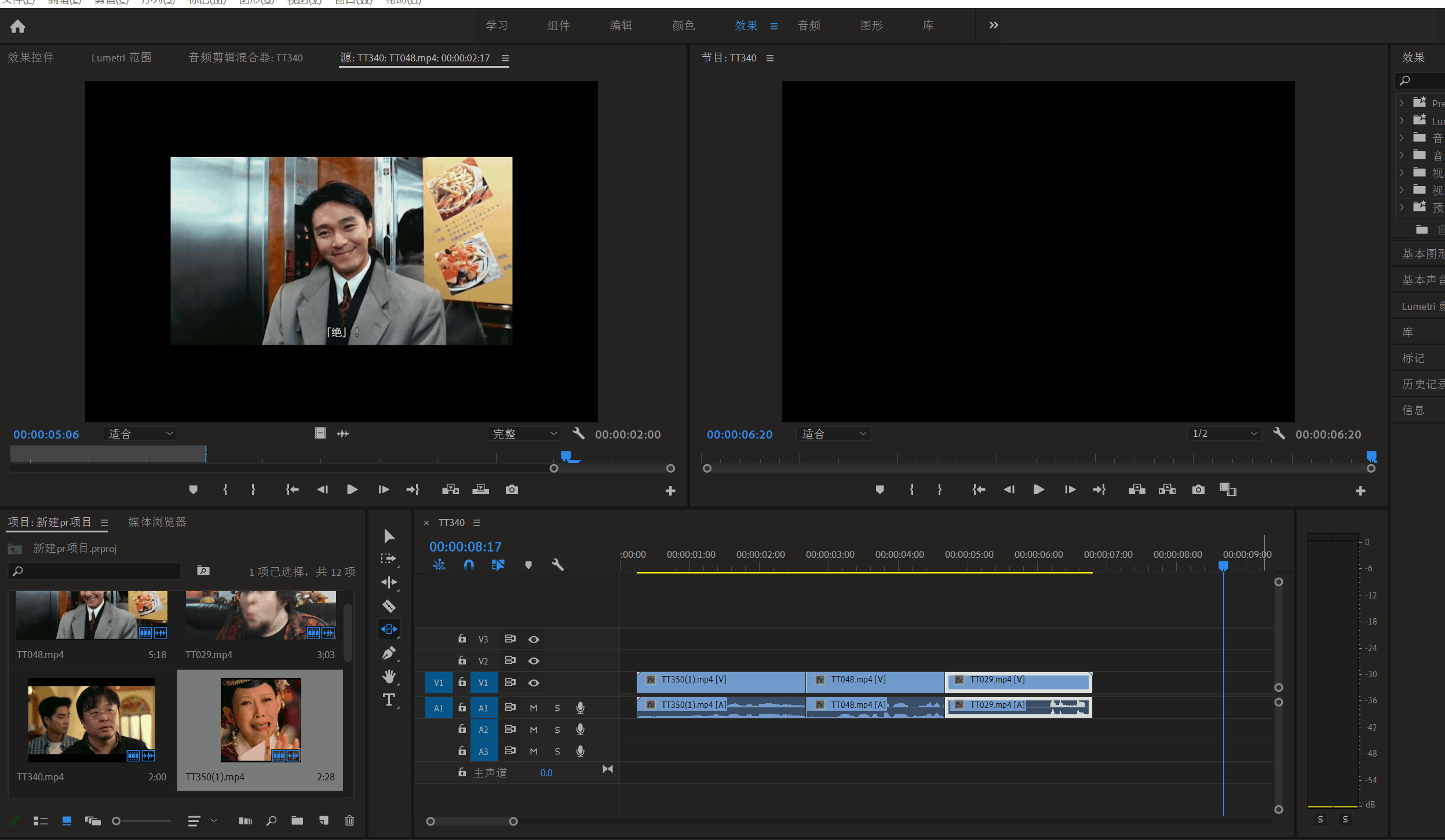The width and height of the screenshot is (1445, 840).
Task: Open Source monitor settings wrench
Action: pyautogui.click(x=578, y=433)
